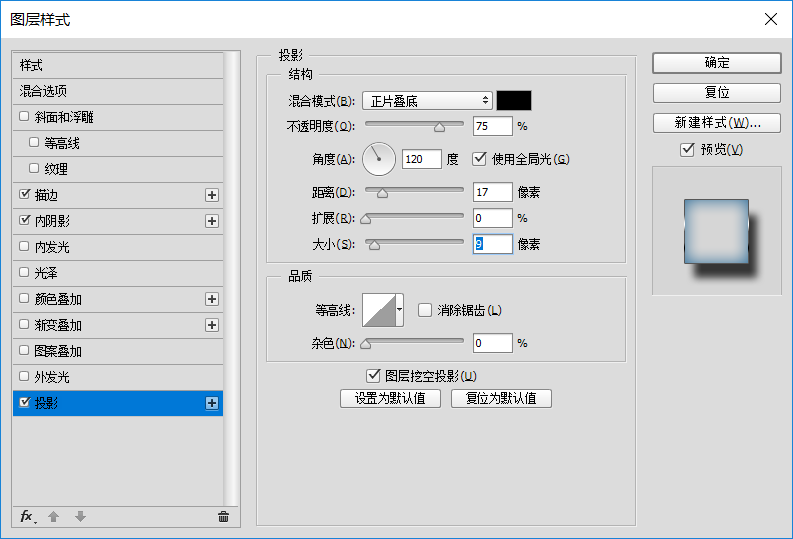This screenshot has height=539, width=793.
Task: Toggle the 使用全局光 checkbox
Action: [479, 159]
